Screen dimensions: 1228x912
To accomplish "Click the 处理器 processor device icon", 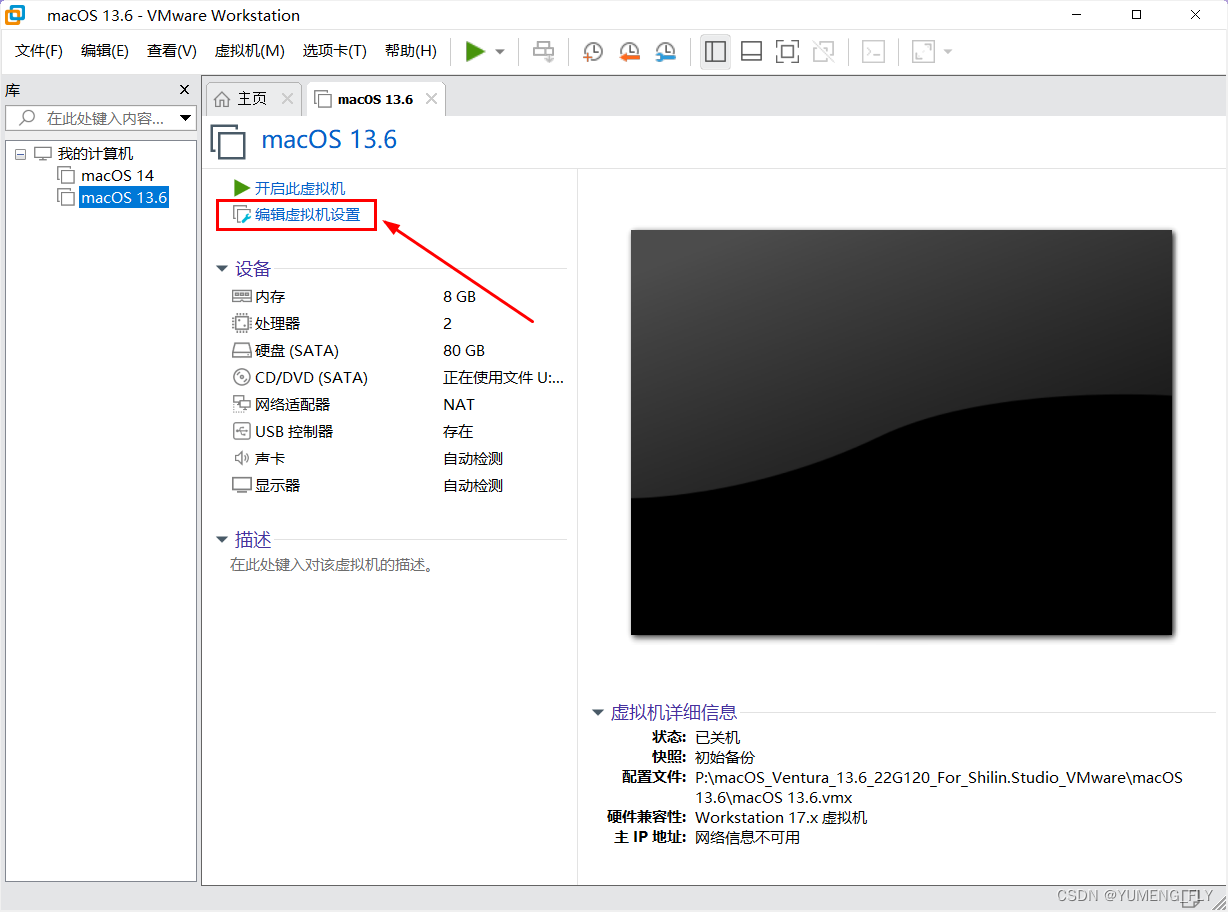I will (x=241, y=323).
